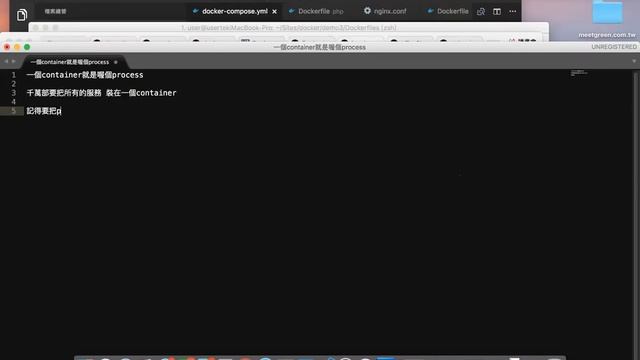
Task: Click empty line 4 in the editor gutter
Action: point(13,102)
